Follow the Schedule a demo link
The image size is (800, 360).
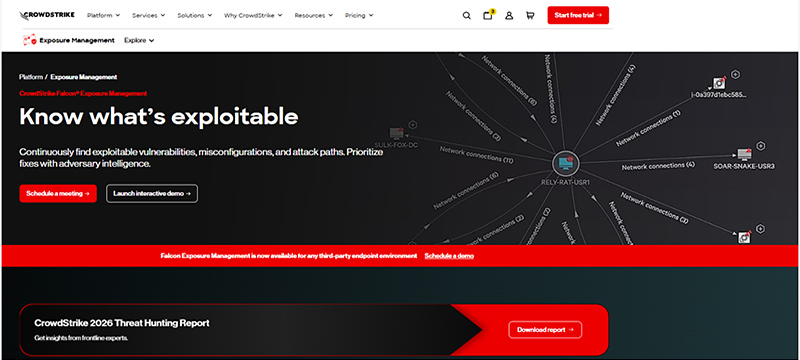click(x=449, y=256)
